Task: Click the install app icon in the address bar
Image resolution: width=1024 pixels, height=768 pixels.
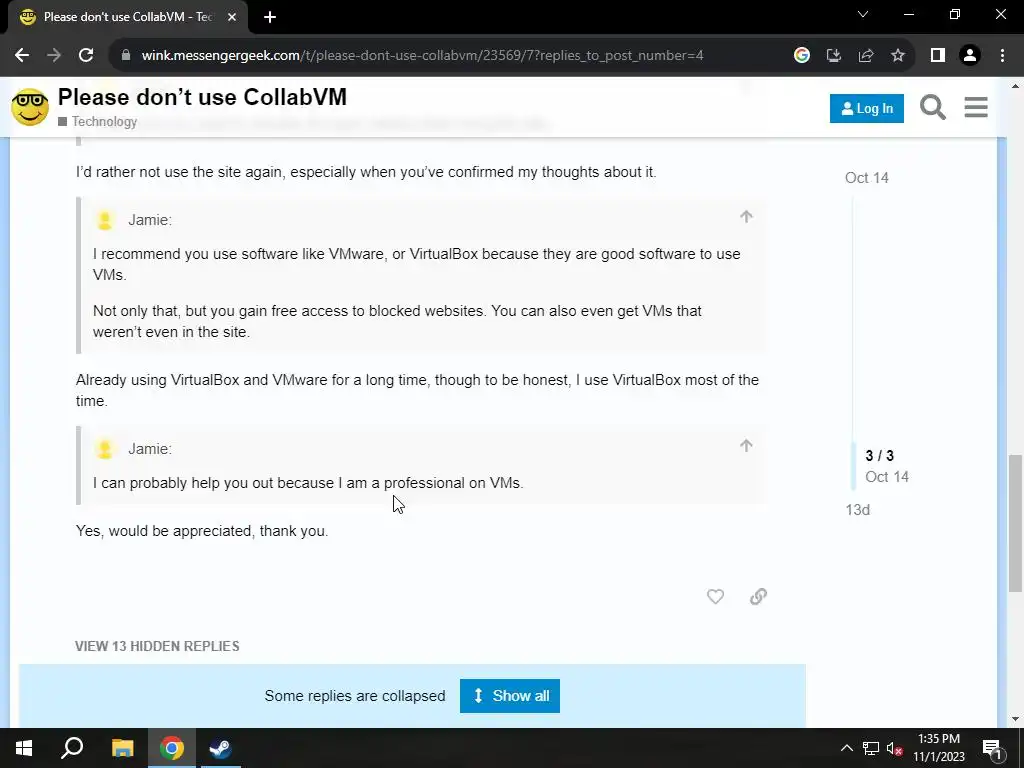Action: (x=834, y=56)
